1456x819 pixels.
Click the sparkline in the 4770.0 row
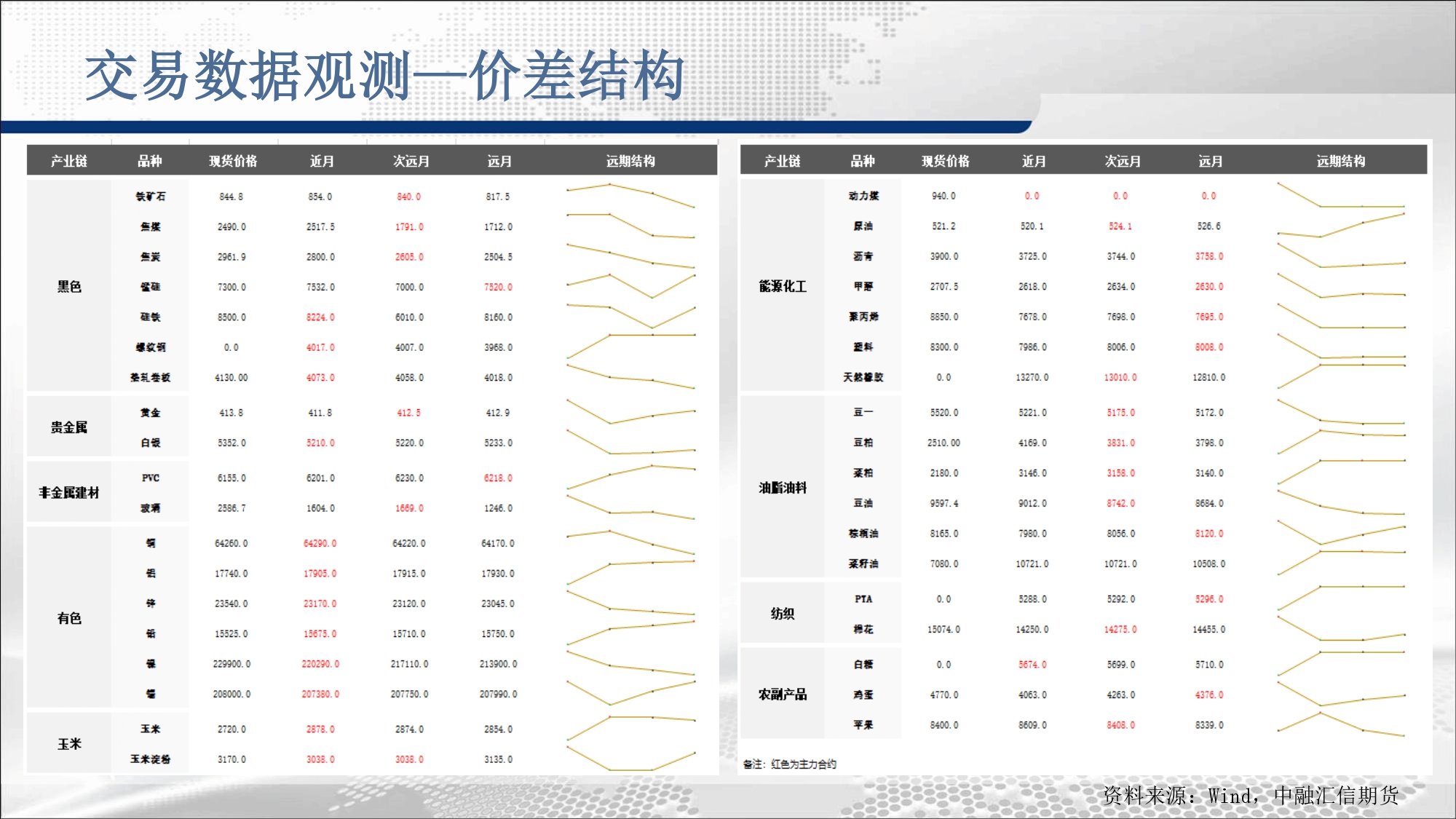click(1340, 694)
